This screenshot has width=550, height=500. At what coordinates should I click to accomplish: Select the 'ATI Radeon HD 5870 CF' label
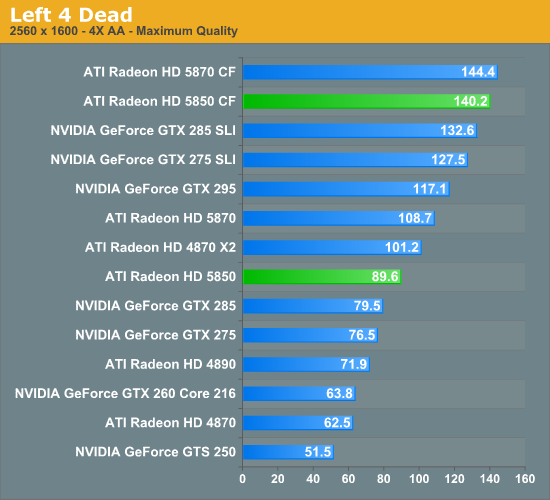coord(160,72)
